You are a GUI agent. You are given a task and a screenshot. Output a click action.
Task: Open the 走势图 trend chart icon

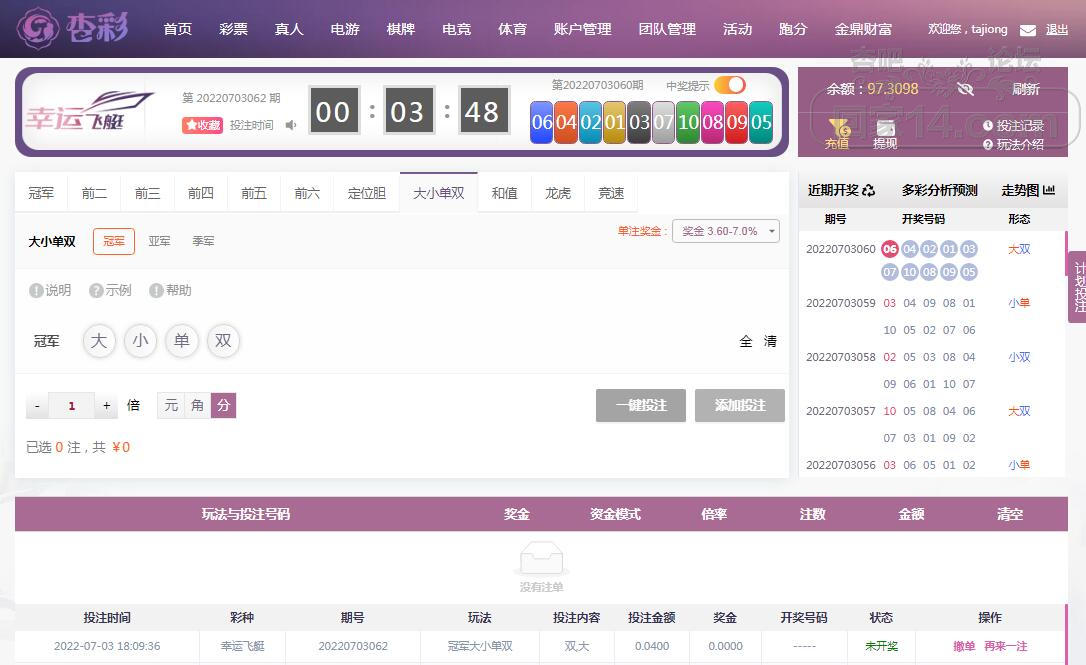click(x=1049, y=190)
